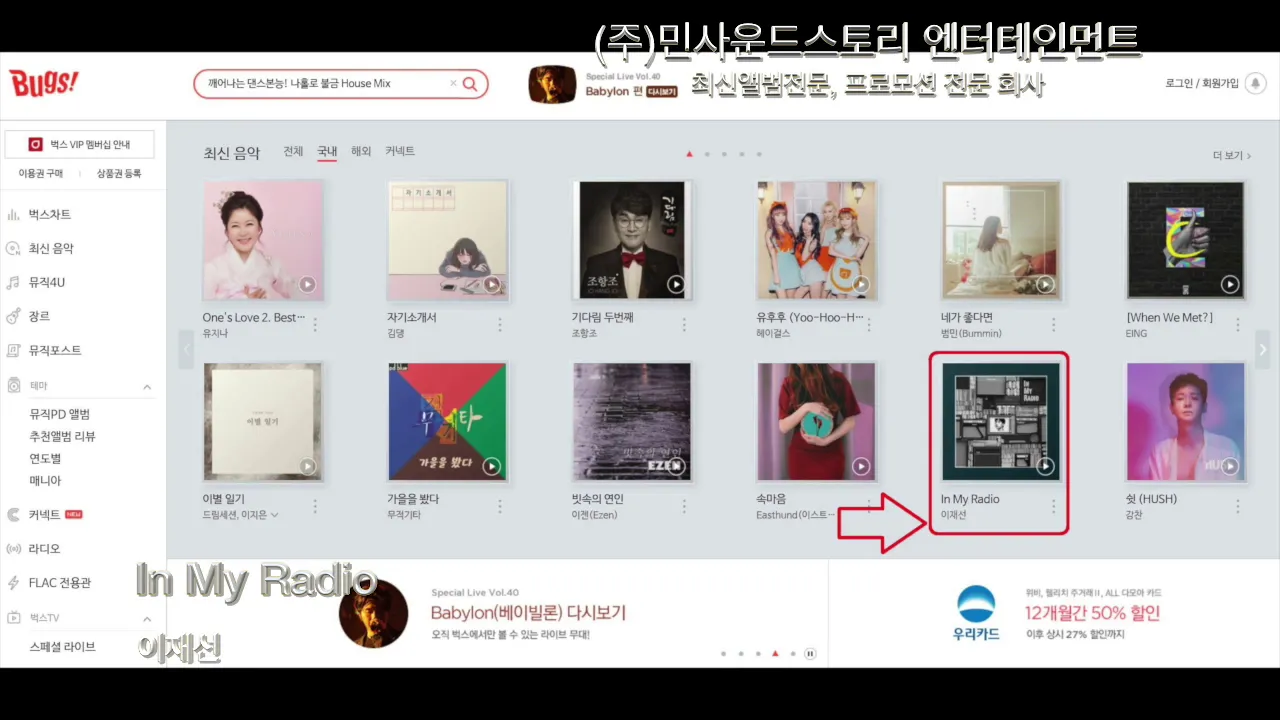Viewport: 1280px width, 720px height.
Task: Play the 유후후 album by 헤이걸스
Action: pyautogui.click(x=860, y=285)
